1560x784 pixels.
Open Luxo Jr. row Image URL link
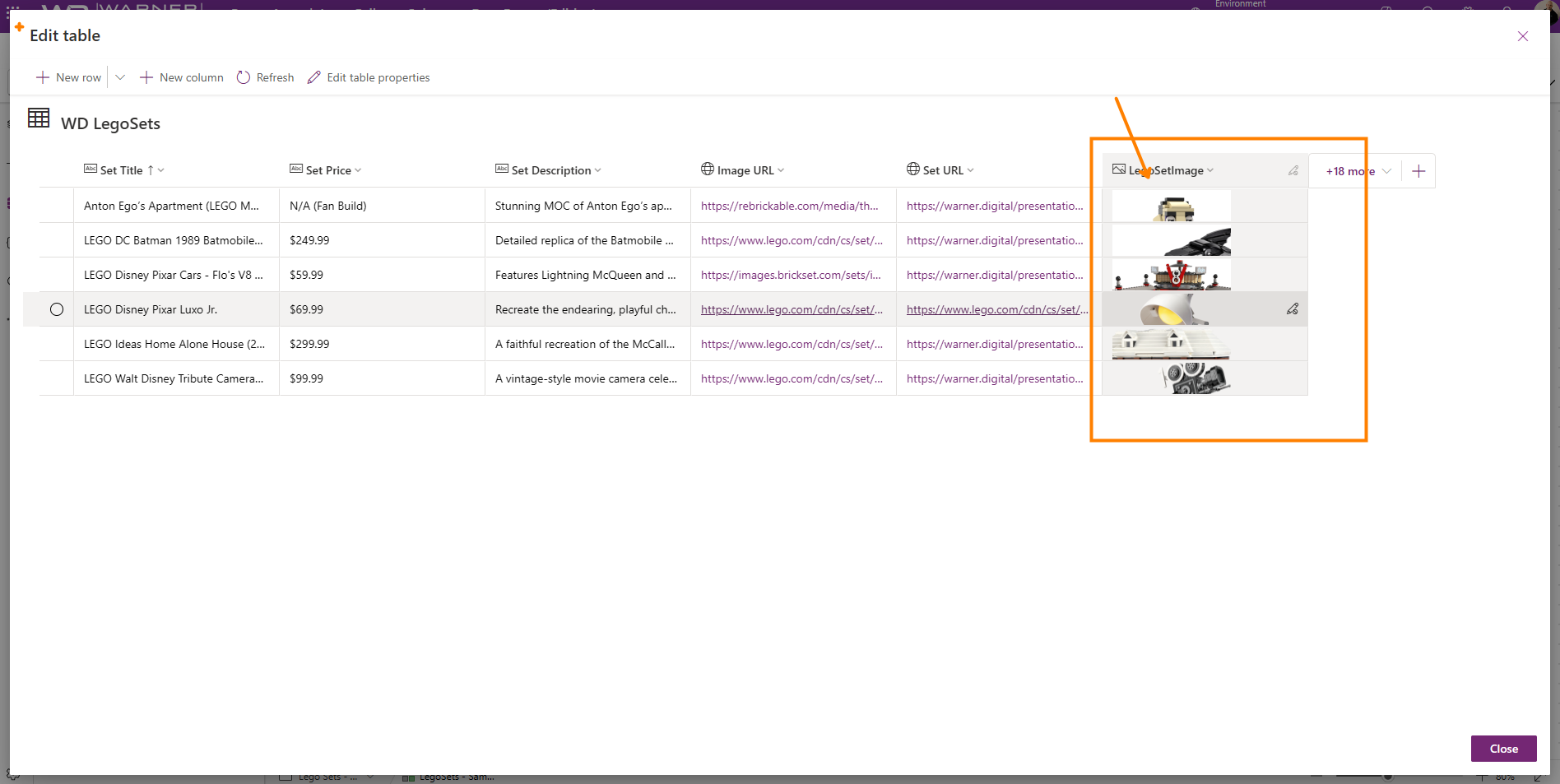(x=792, y=309)
